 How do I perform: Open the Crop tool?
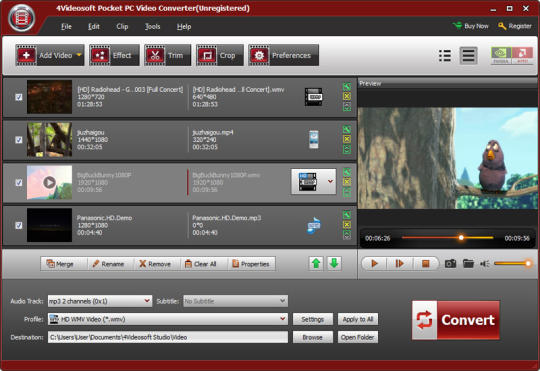220,55
